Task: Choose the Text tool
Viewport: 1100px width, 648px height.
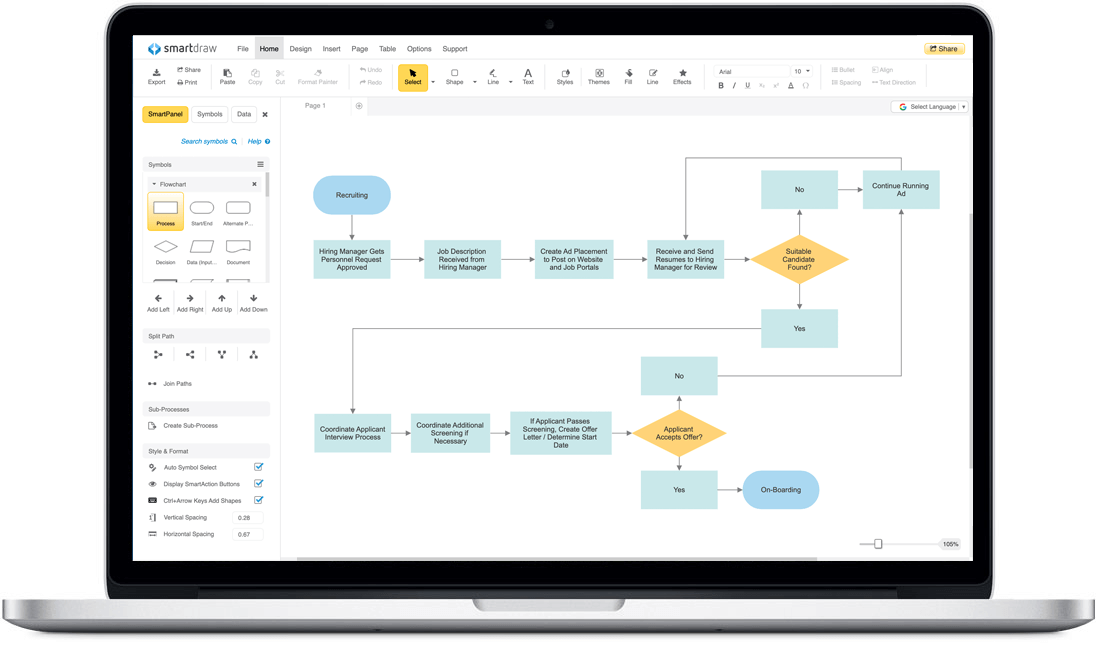Action: point(528,76)
